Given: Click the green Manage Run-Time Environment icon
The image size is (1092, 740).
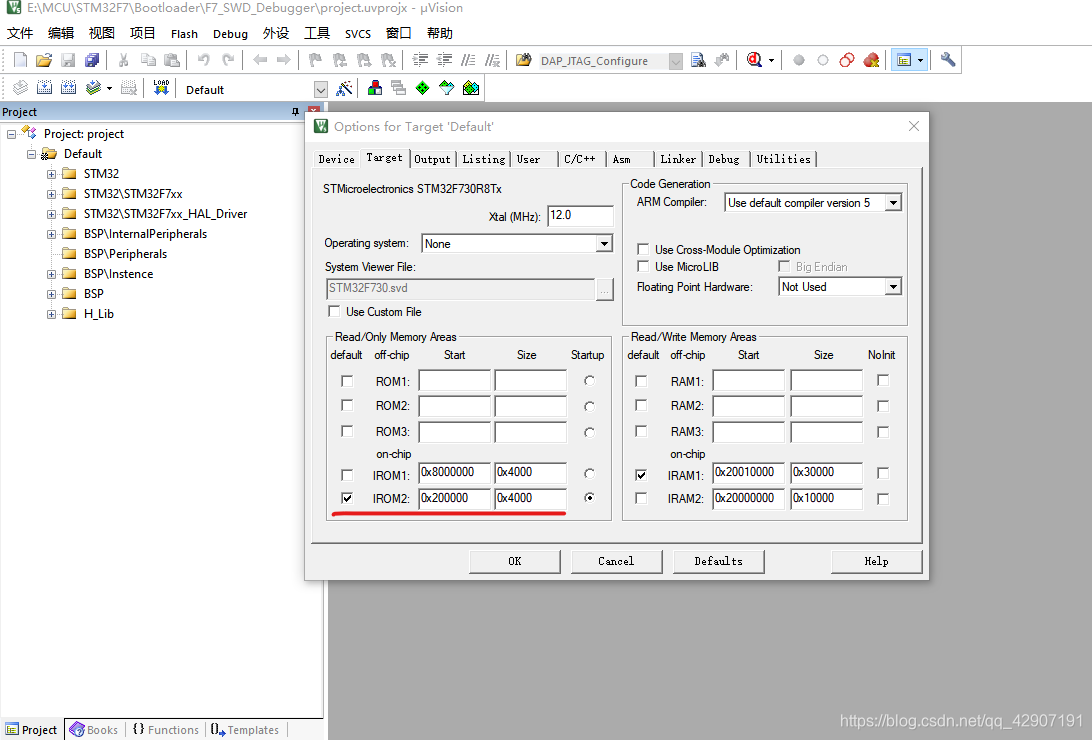Looking at the screenshot, I should 423,88.
